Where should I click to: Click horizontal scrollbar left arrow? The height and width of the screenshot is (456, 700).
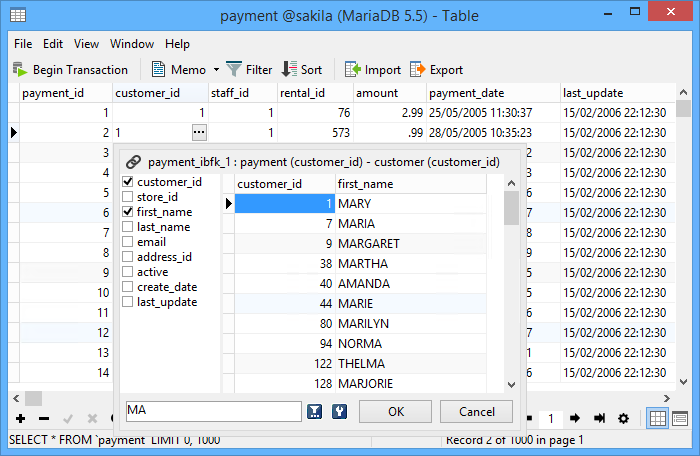click(16, 398)
